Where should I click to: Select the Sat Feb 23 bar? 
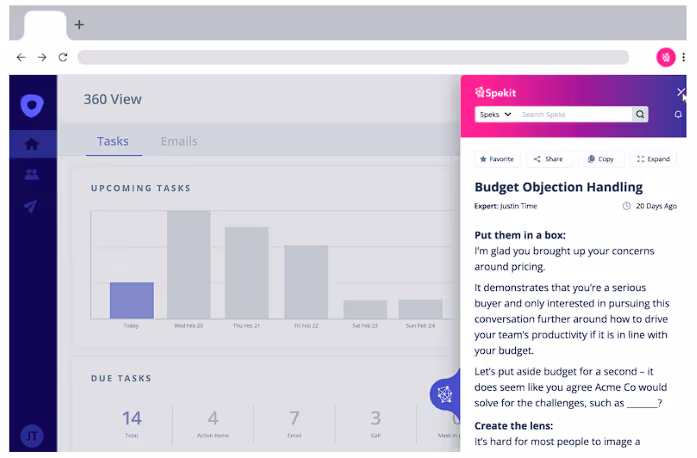pos(365,309)
